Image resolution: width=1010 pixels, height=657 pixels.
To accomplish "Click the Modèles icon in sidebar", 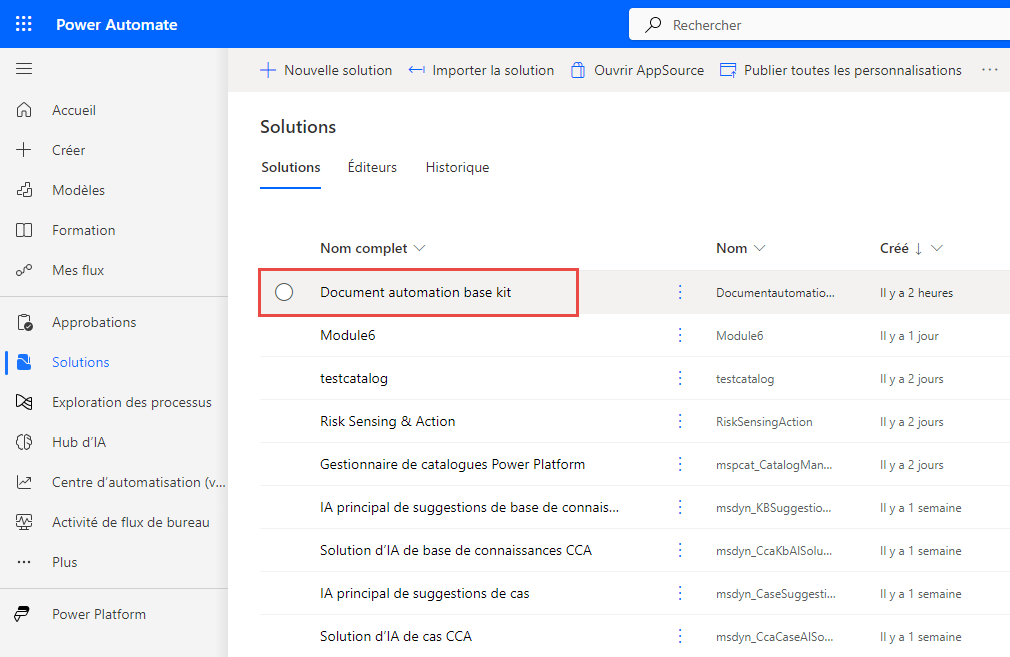I will (x=24, y=190).
